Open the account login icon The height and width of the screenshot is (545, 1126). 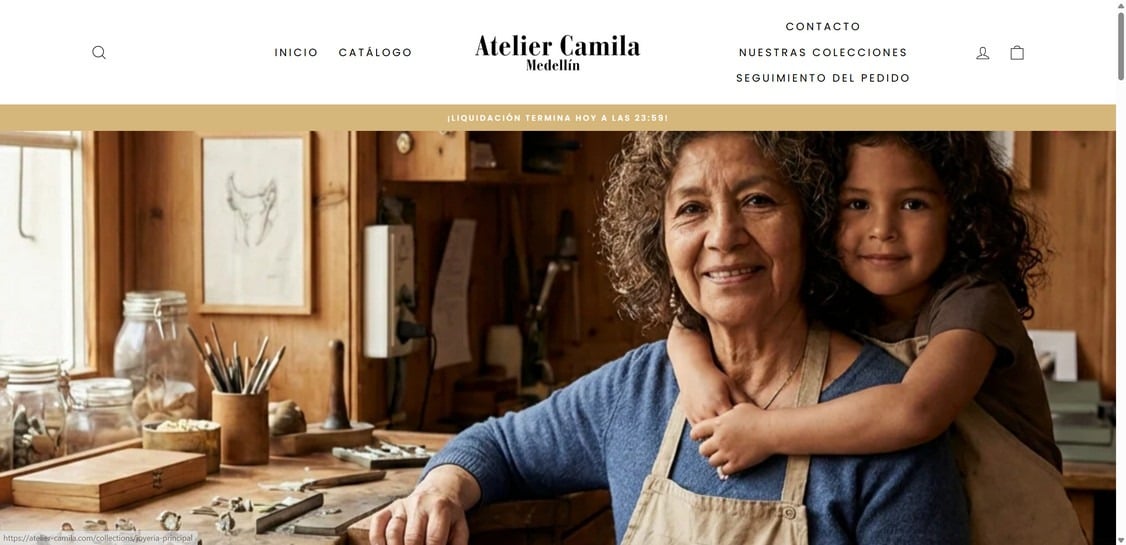tap(982, 52)
